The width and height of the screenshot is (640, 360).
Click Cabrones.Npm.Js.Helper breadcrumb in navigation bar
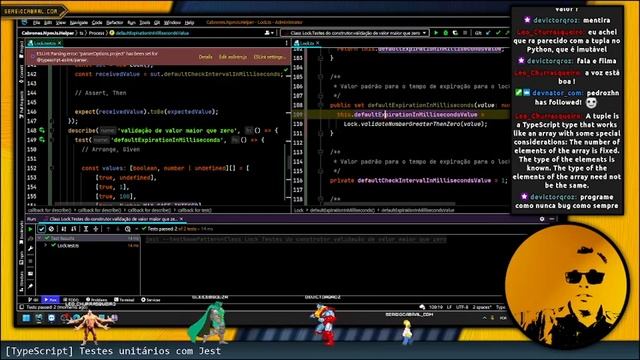tap(48, 33)
